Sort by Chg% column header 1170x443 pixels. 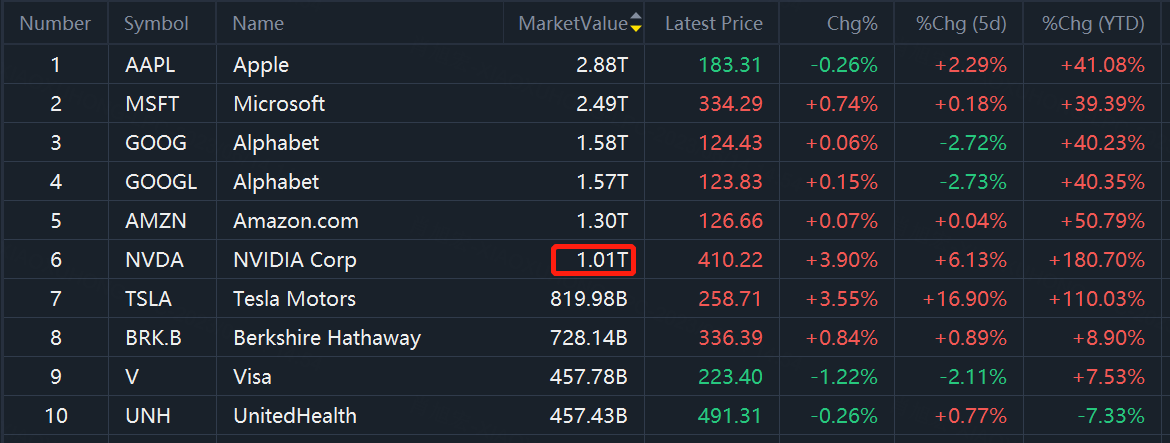click(x=852, y=24)
